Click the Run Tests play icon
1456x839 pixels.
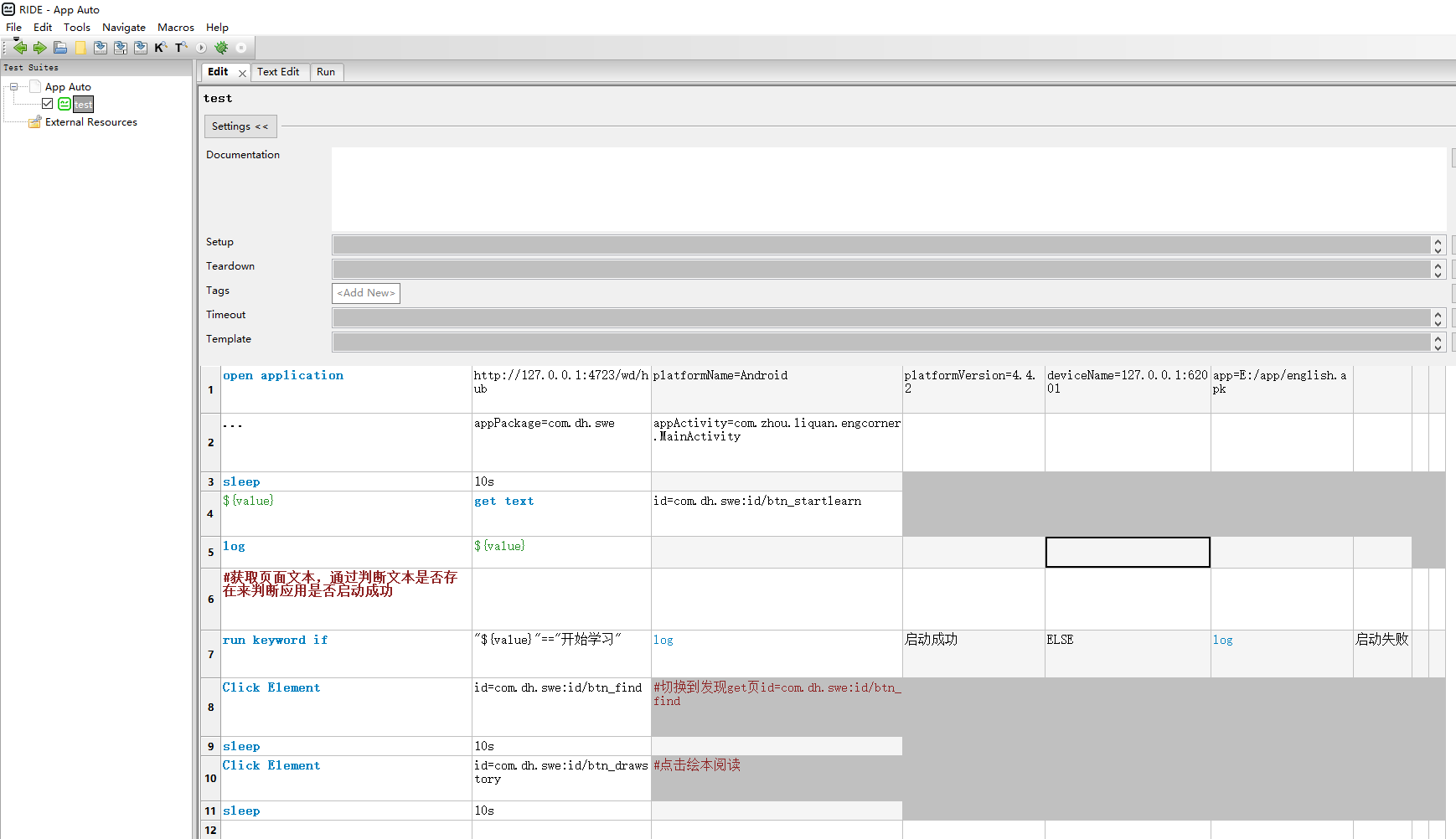click(x=201, y=48)
